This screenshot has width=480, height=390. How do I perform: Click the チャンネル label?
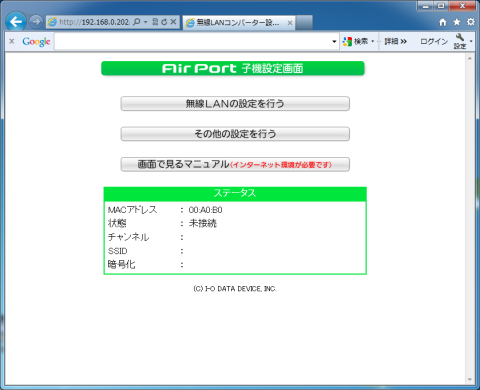[129, 237]
